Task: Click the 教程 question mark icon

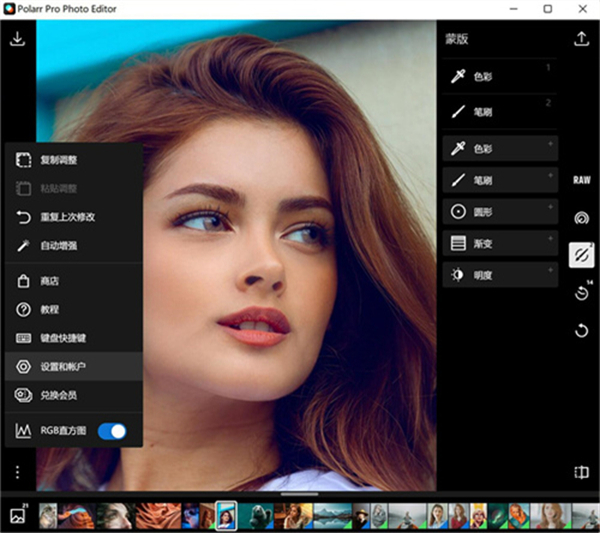Action: point(23,310)
